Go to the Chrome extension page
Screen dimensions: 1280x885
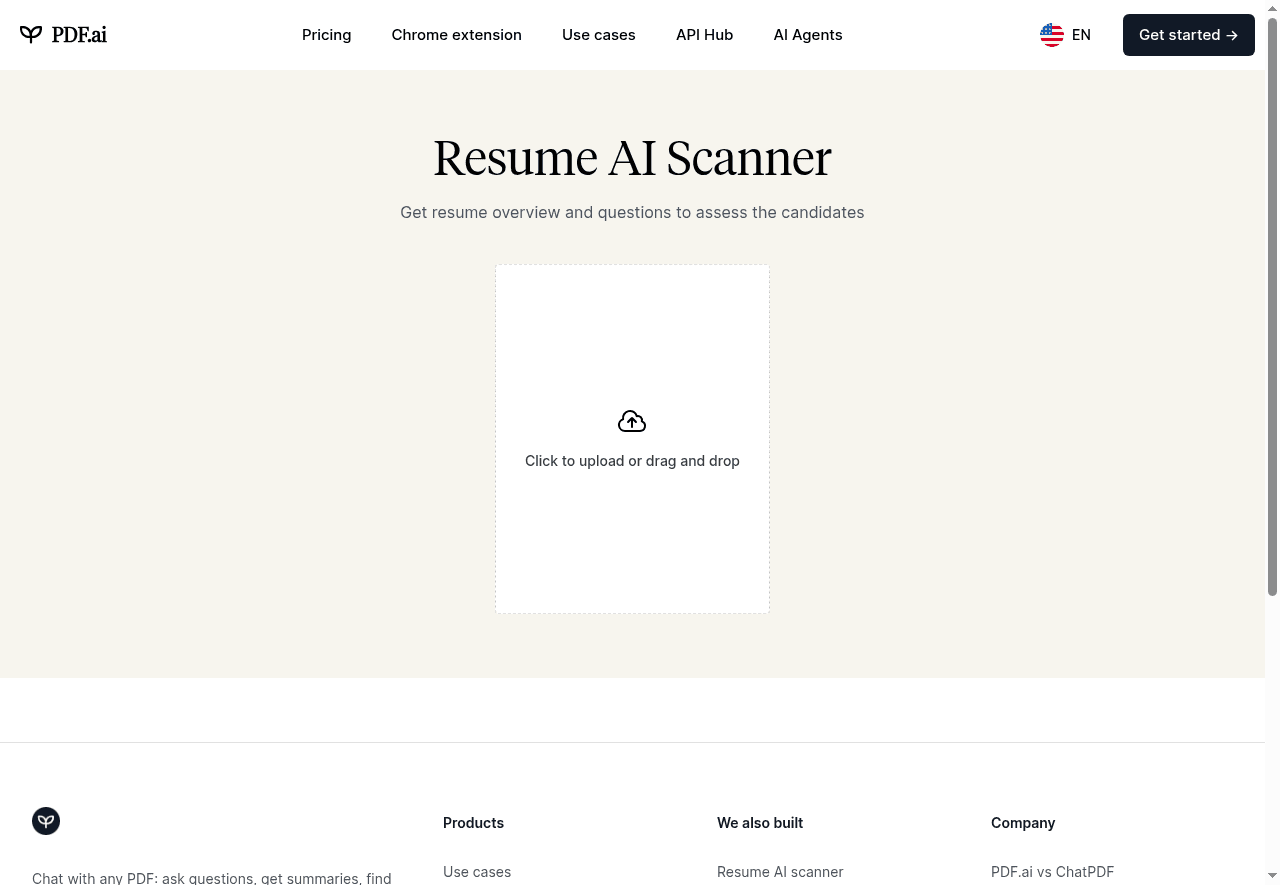456,34
